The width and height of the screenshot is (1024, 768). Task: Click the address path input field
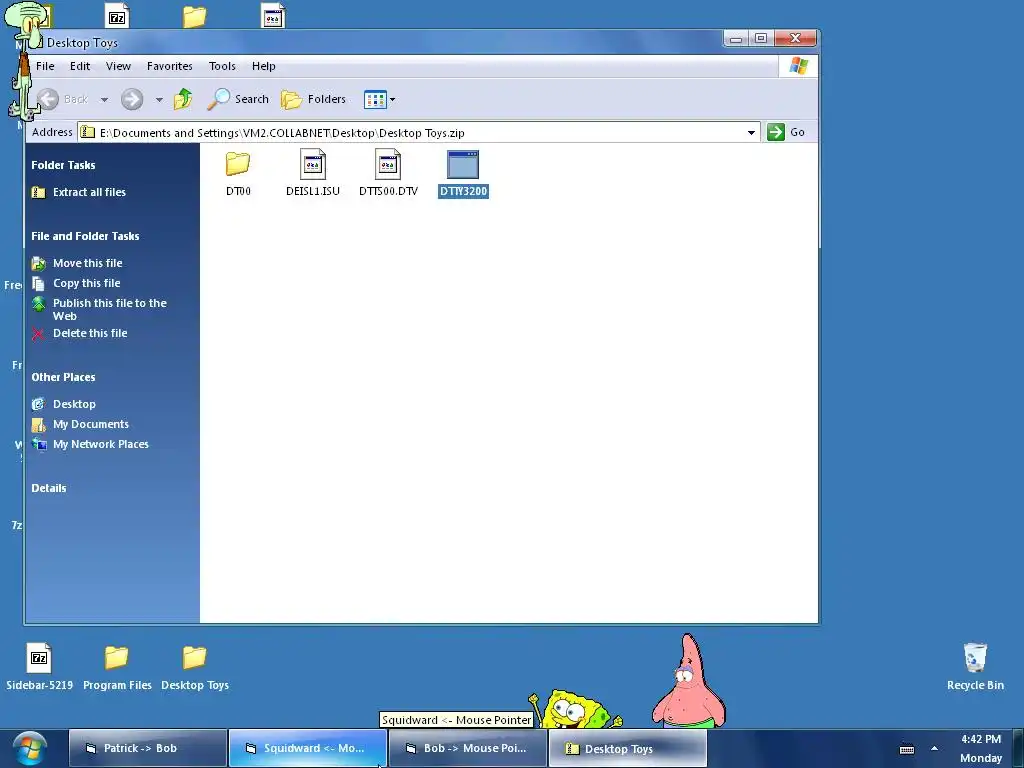(x=418, y=133)
